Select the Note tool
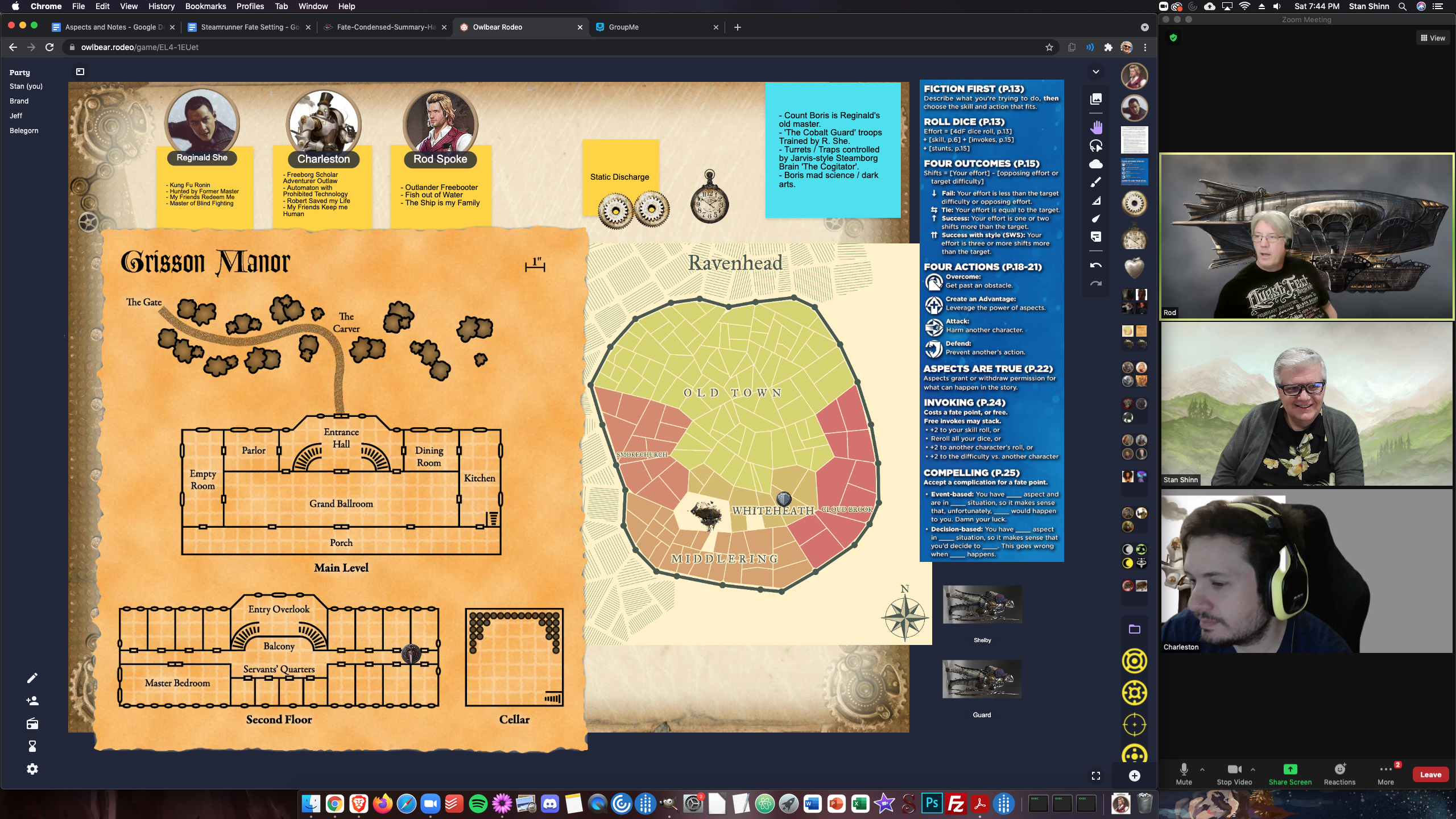1456x819 pixels. tap(1095, 237)
